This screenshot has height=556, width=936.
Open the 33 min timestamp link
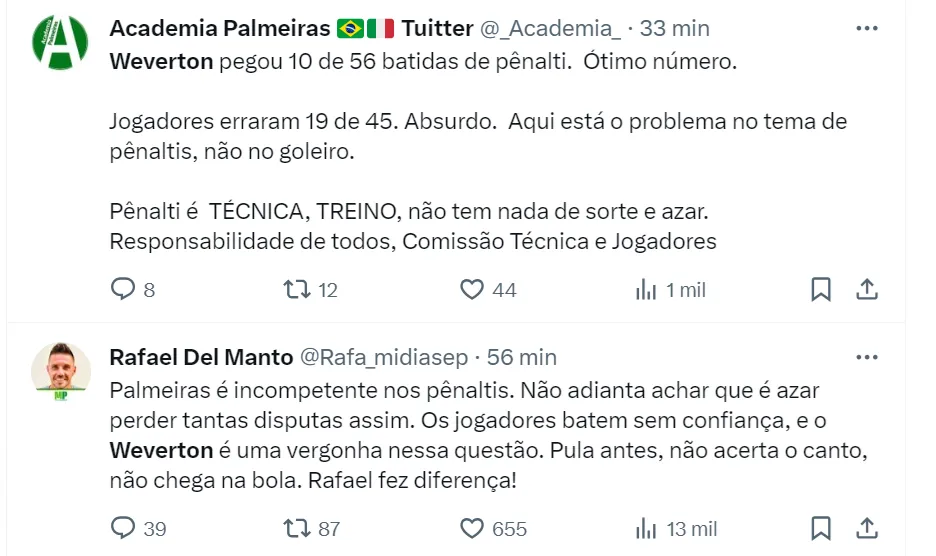tap(673, 29)
